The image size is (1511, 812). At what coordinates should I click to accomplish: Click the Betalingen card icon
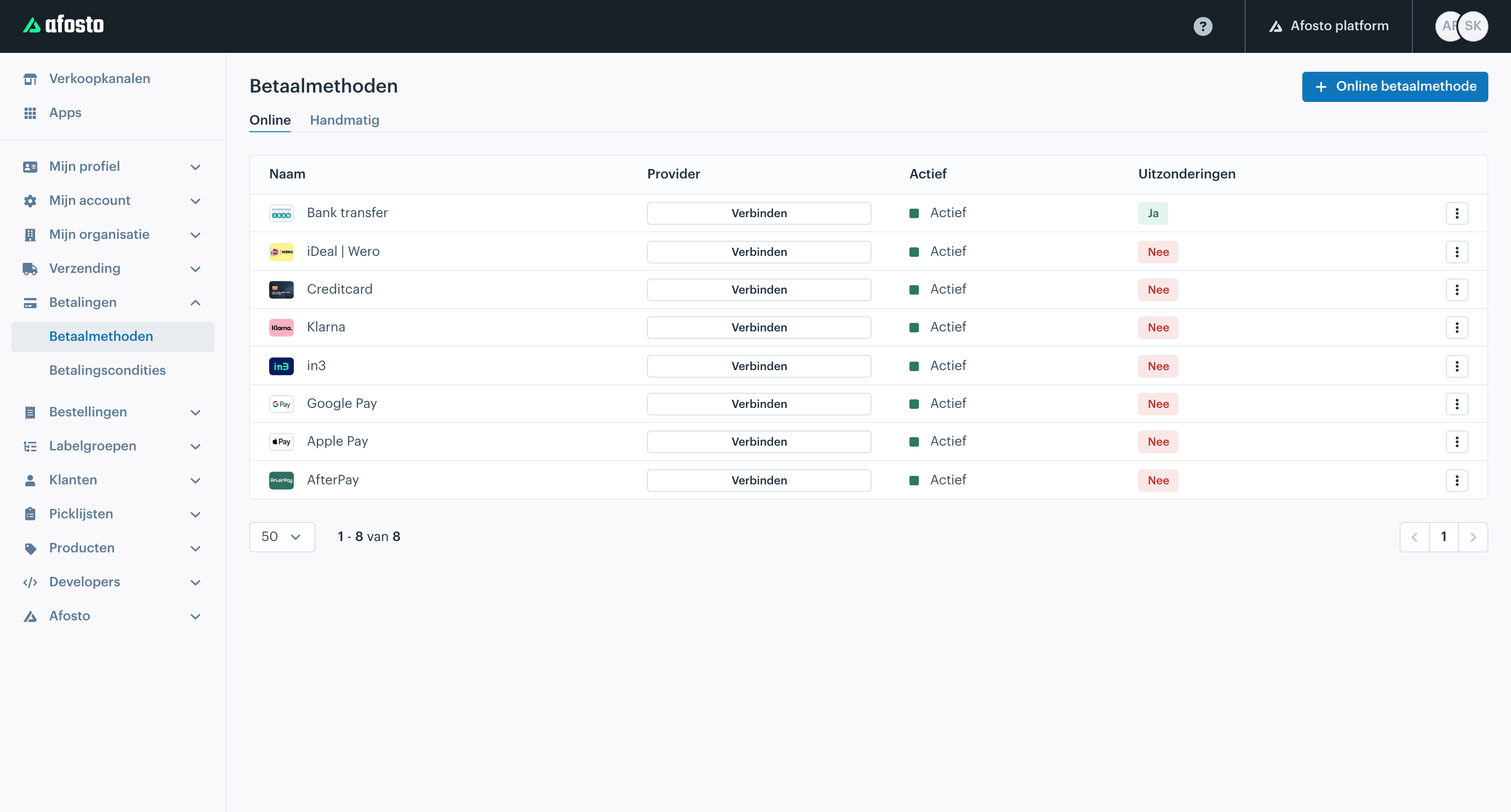[x=30, y=303]
